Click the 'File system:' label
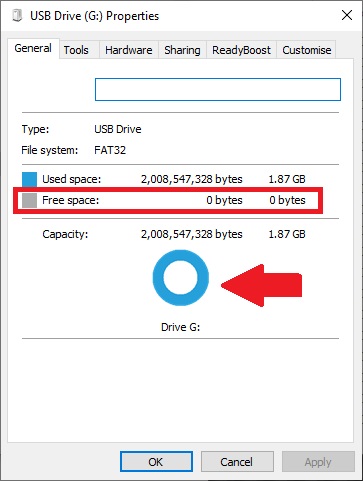The image size is (363, 481). coord(50,150)
